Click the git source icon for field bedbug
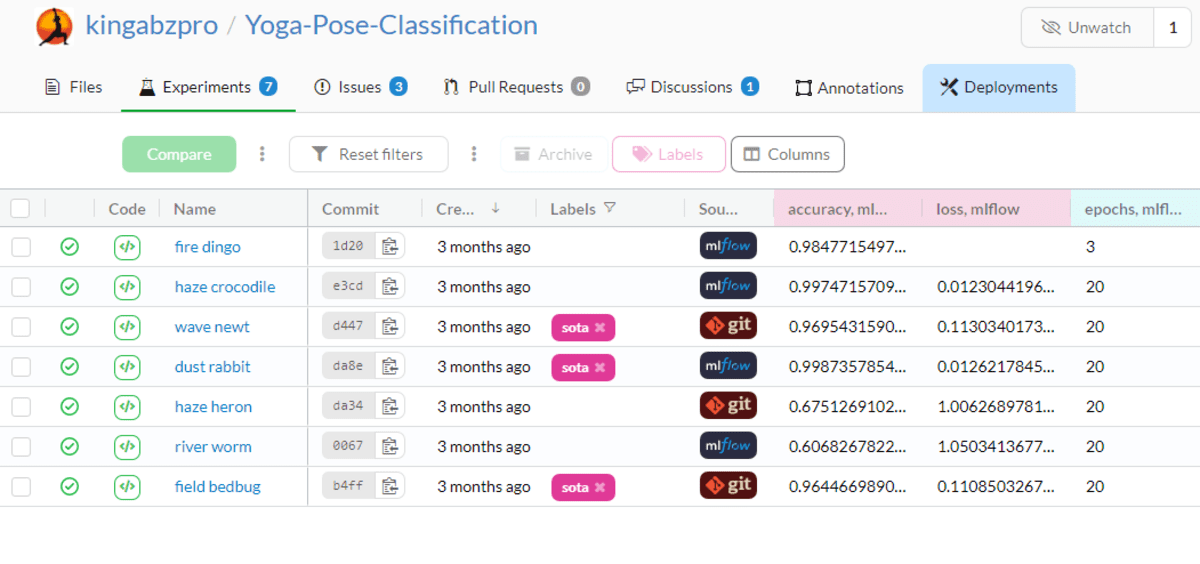The width and height of the screenshot is (1200, 564). [728, 486]
